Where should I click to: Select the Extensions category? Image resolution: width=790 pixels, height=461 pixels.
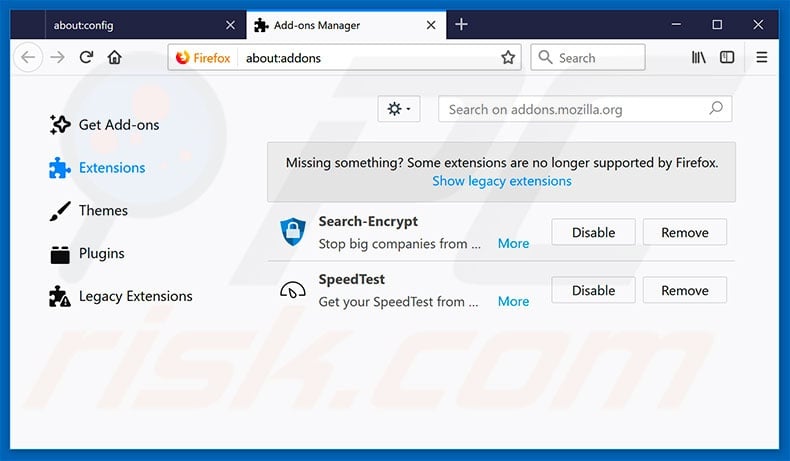point(97,168)
